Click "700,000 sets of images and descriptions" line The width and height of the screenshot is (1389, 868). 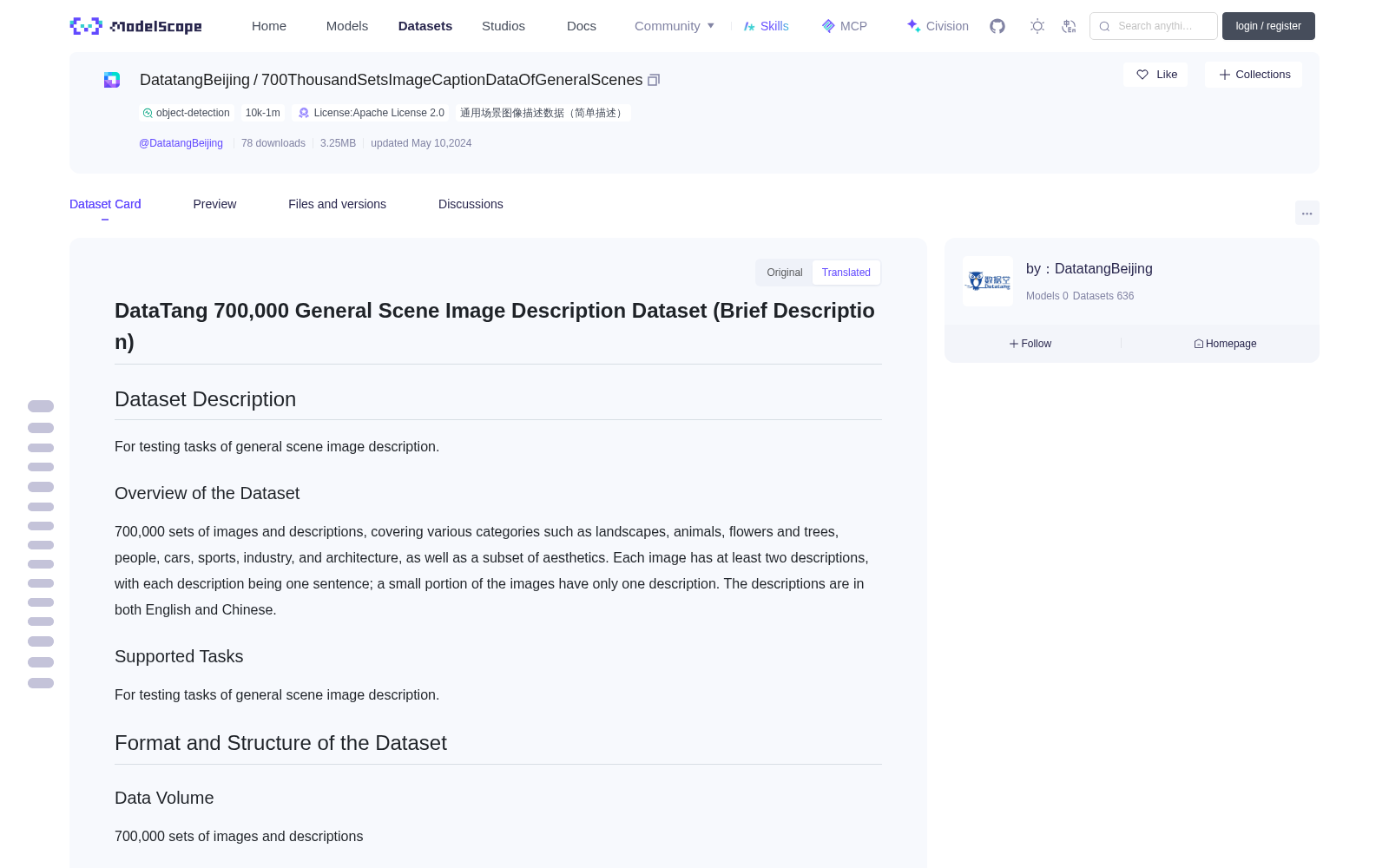[239, 836]
